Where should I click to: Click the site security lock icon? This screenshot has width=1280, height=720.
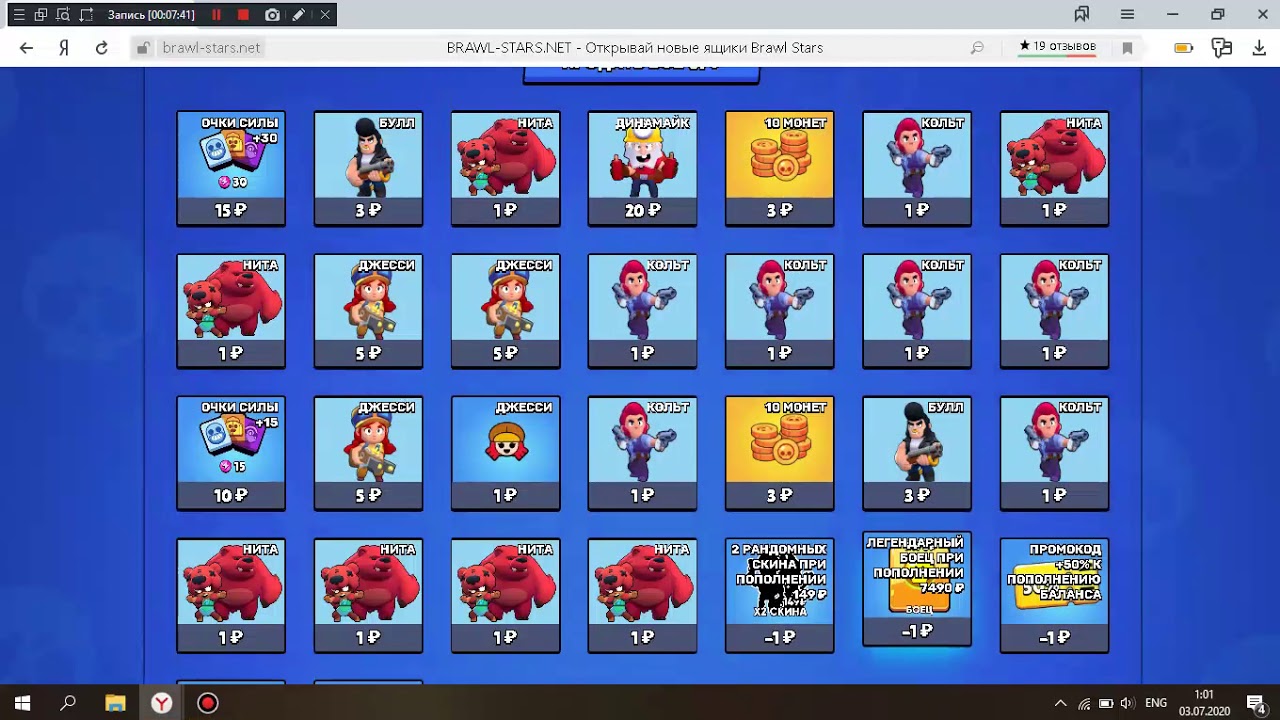point(143,48)
